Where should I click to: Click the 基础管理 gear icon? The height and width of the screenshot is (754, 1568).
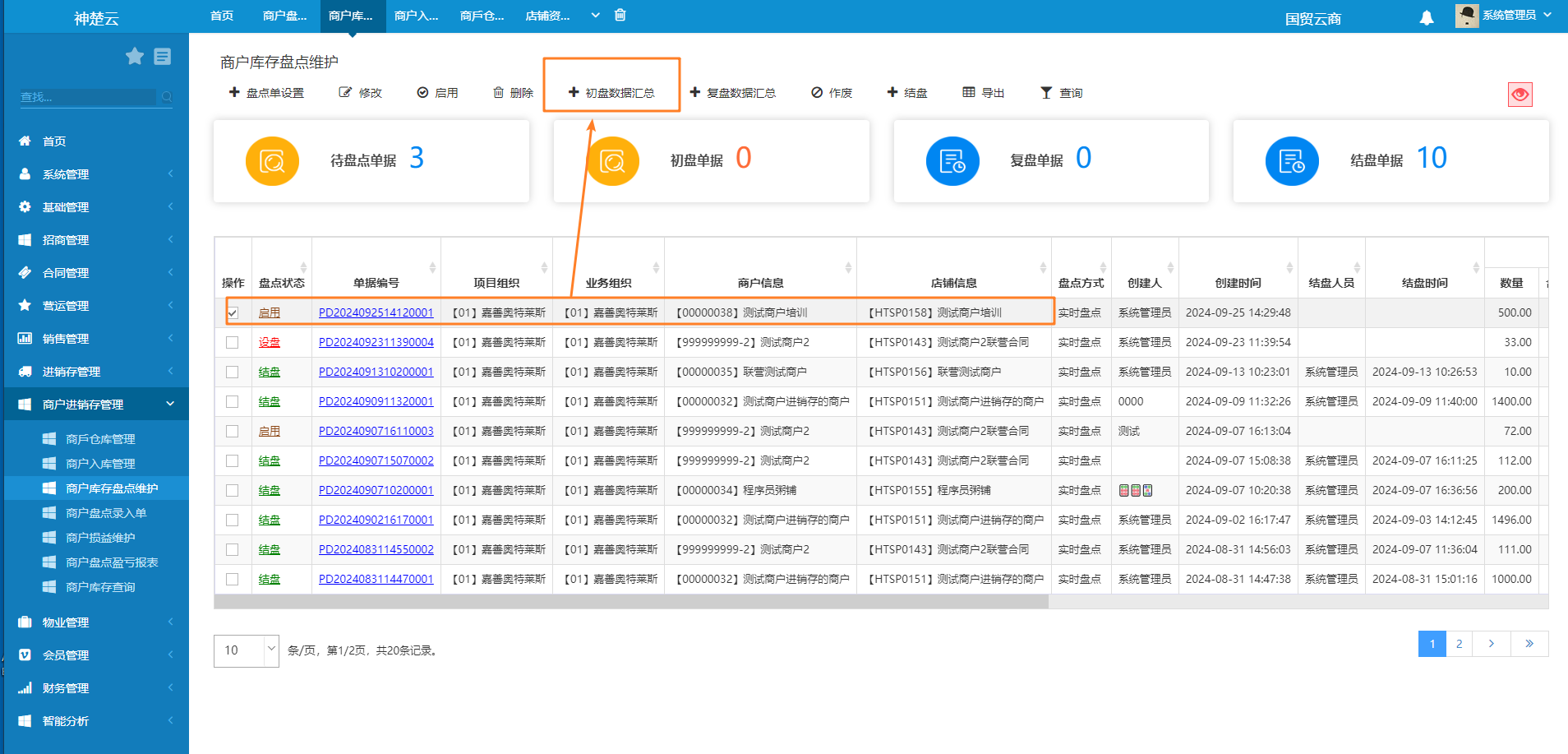(x=25, y=206)
